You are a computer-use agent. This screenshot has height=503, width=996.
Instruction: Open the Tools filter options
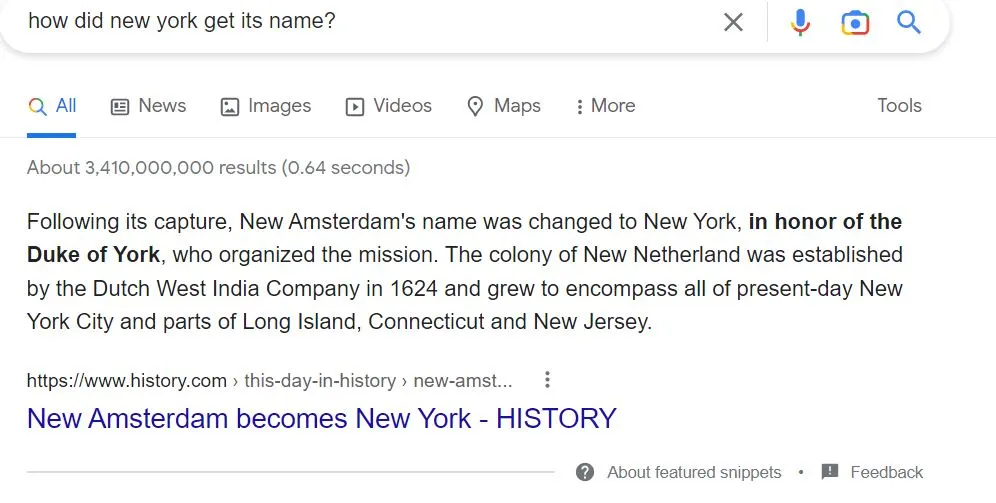pyautogui.click(x=899, y=105)
